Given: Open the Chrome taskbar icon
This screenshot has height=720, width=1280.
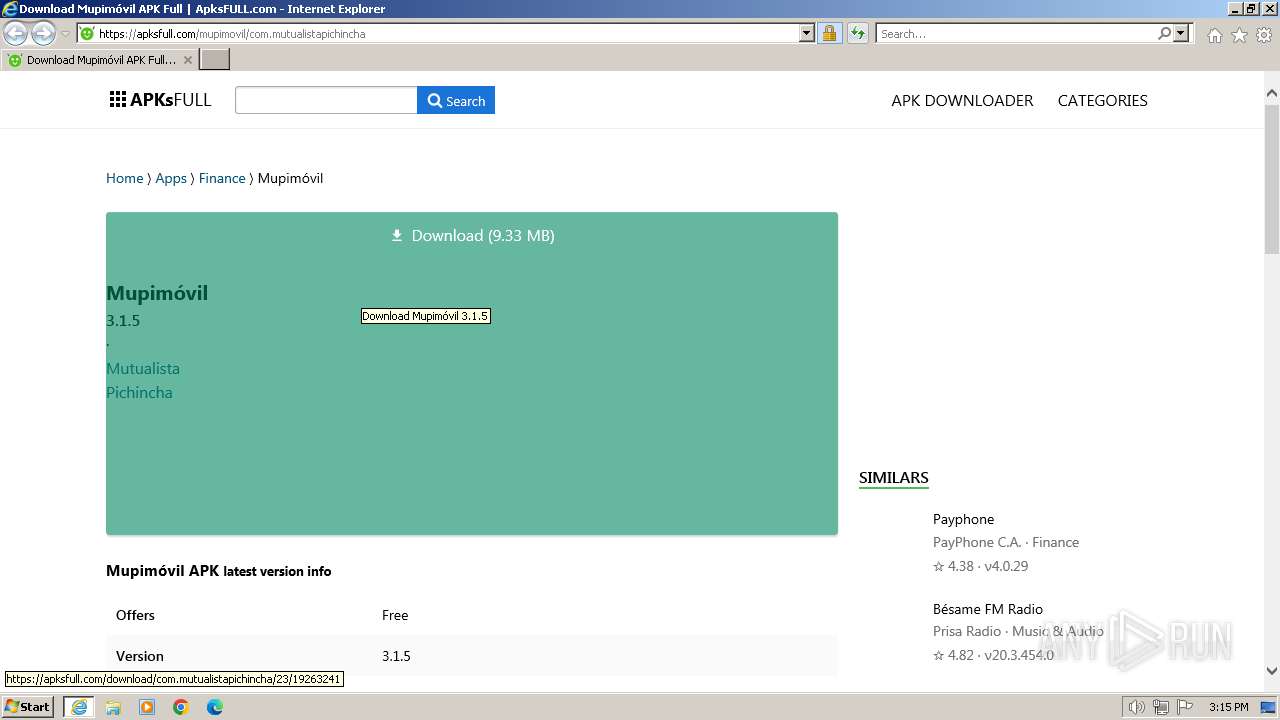Looking at the screenshot, I should (181, 707).
